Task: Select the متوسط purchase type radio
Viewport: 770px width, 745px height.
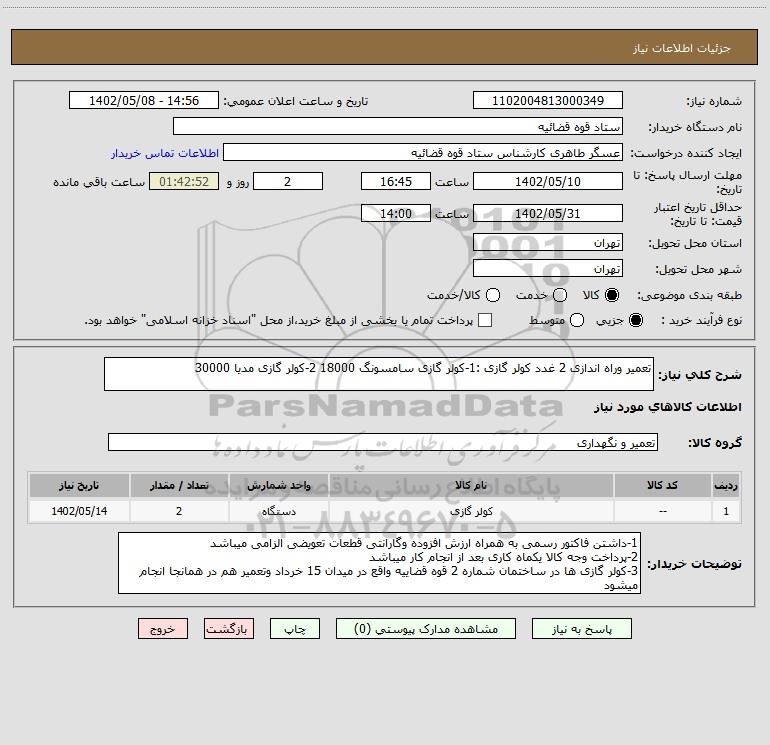Action: click(x=577, y=320)
